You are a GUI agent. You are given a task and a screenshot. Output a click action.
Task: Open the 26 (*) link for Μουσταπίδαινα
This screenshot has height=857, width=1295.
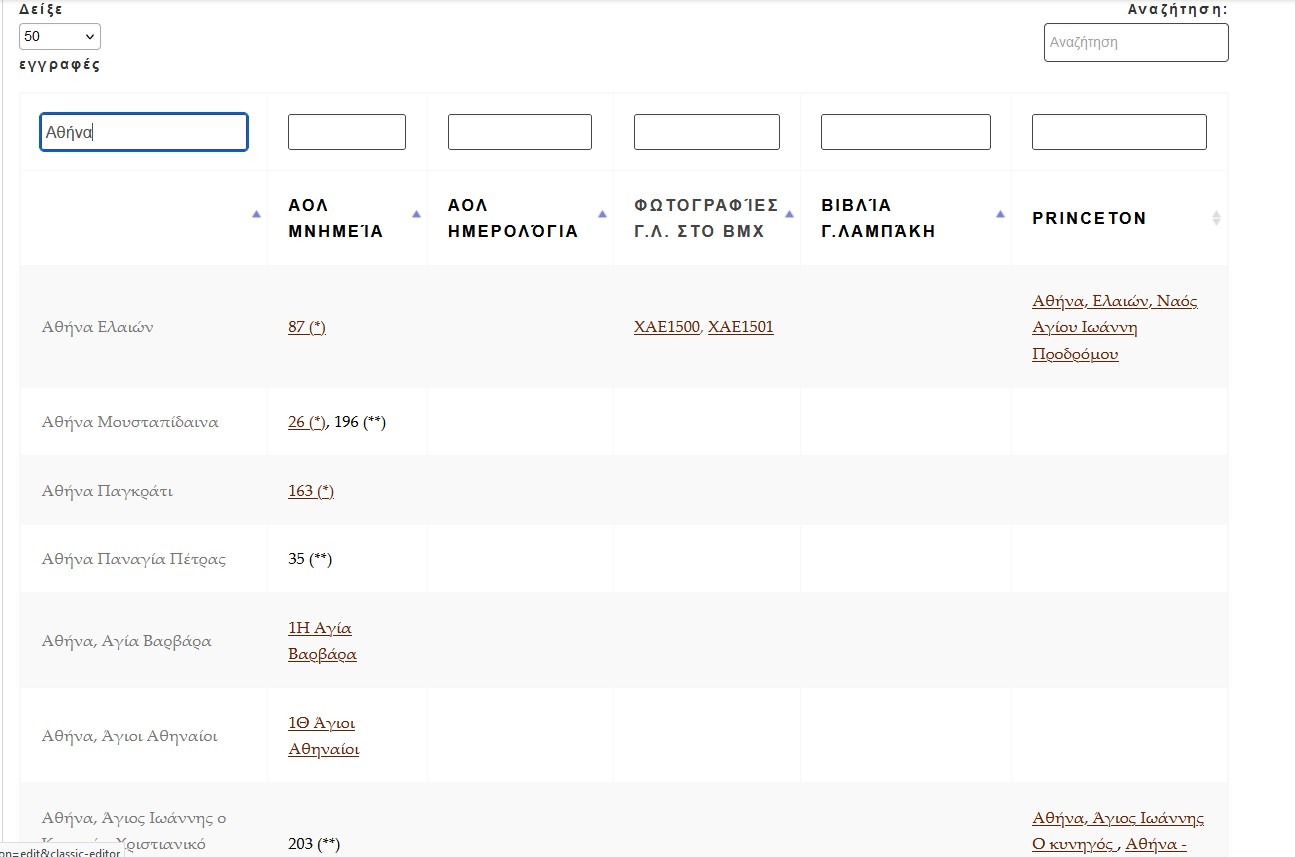(x=306, y=422)
